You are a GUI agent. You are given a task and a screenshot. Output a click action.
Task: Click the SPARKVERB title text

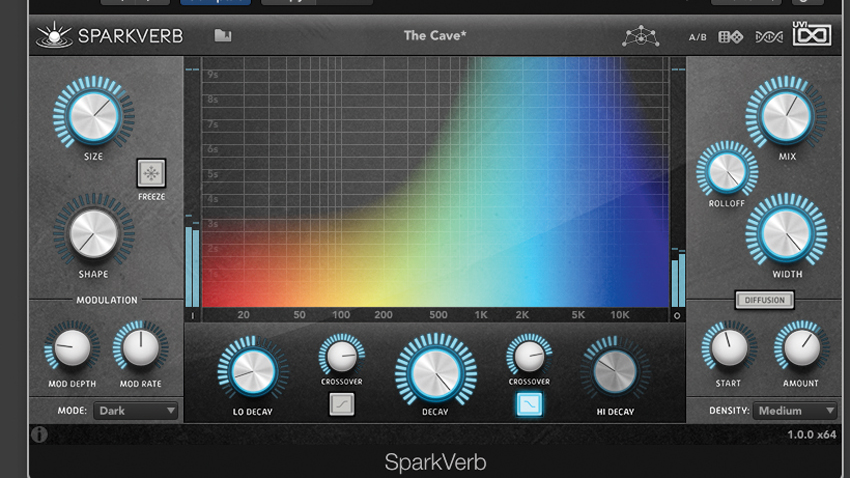coord(130,36)
